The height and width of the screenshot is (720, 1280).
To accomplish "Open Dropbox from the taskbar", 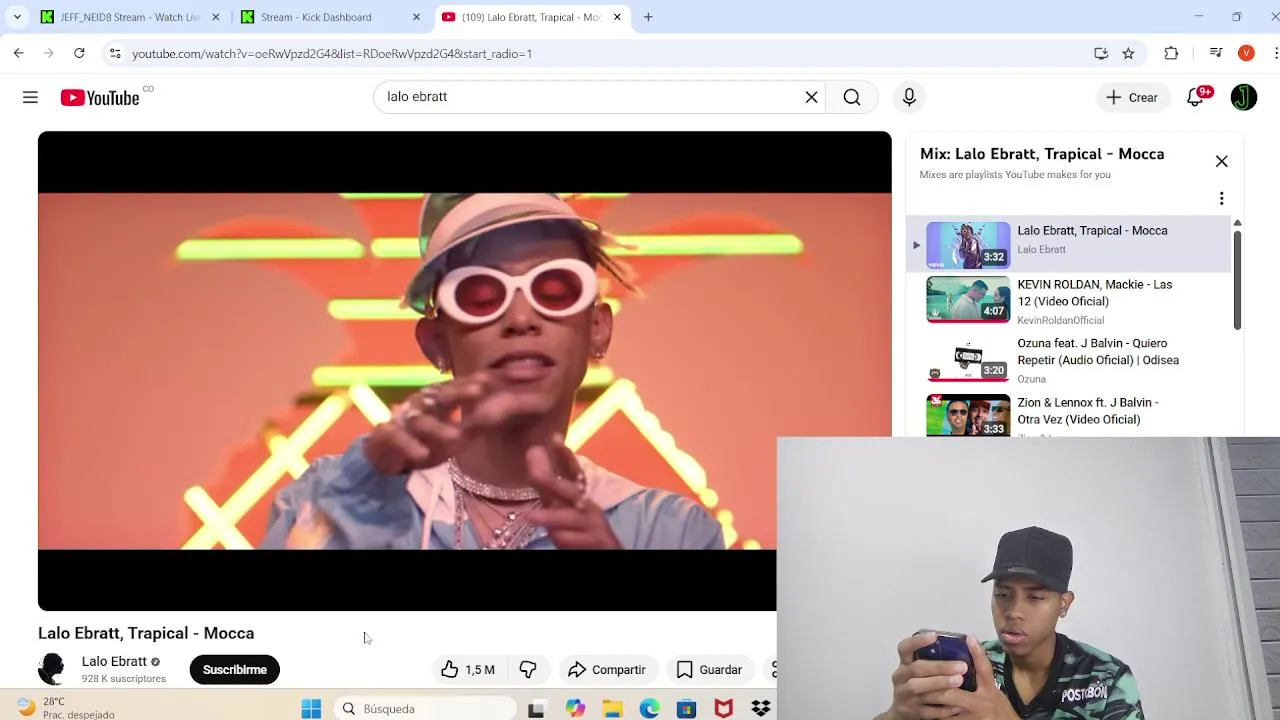I will tap(761, 709).
